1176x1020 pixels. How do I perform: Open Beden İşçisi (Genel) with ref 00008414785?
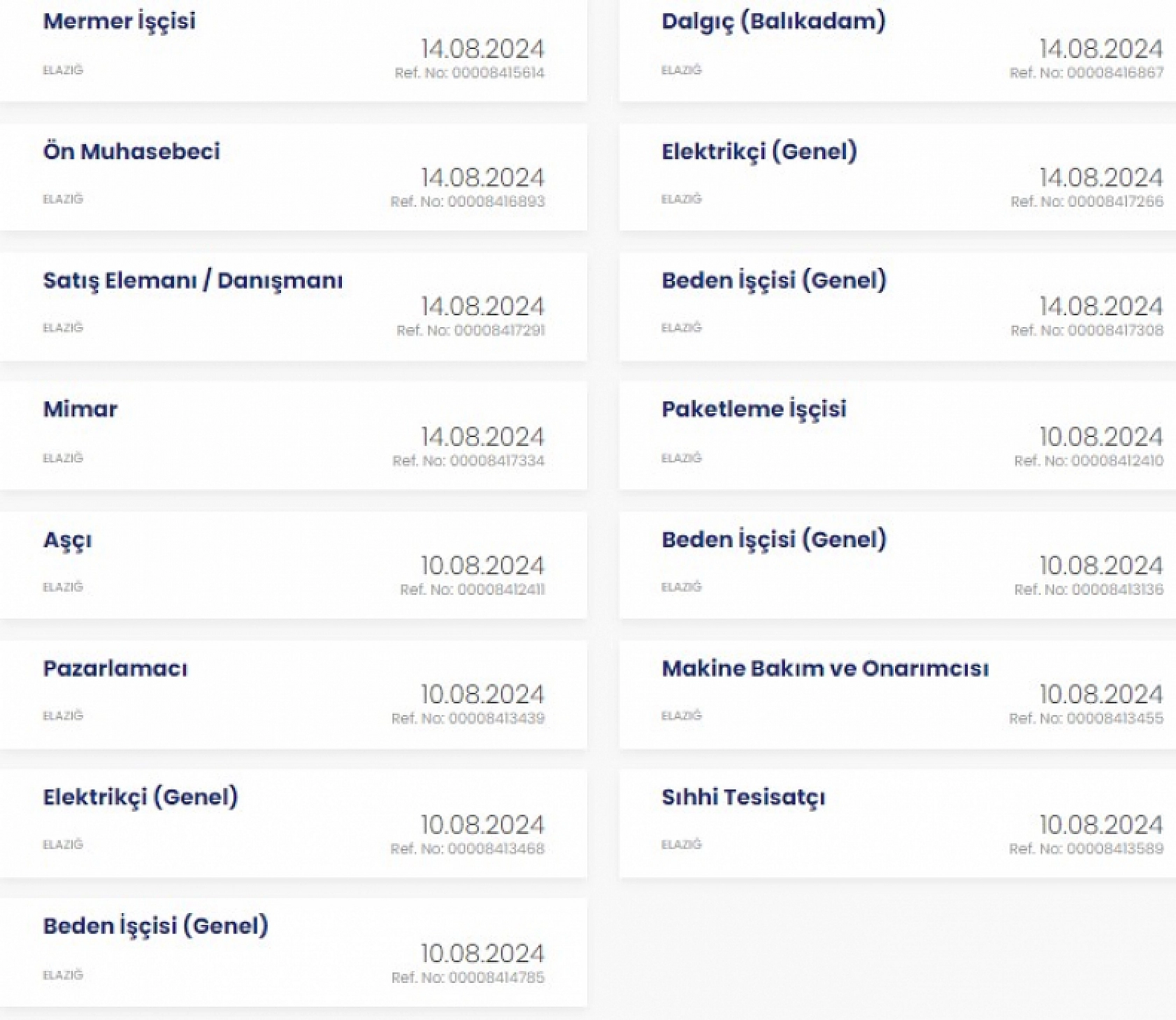155,926
